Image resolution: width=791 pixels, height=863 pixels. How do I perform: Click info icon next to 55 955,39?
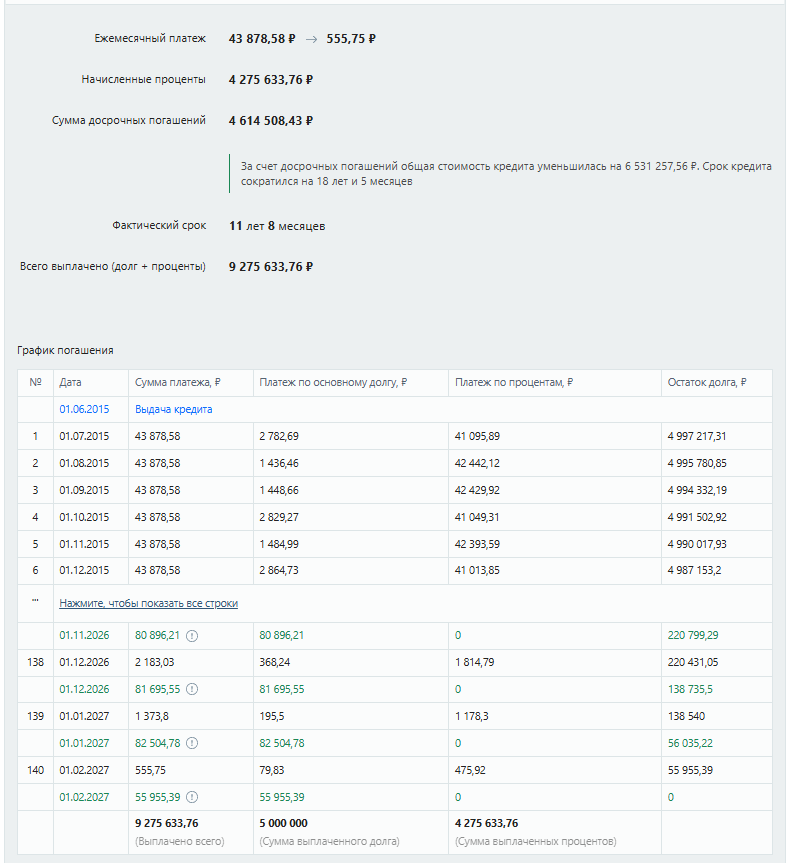[x=192, y=798]
